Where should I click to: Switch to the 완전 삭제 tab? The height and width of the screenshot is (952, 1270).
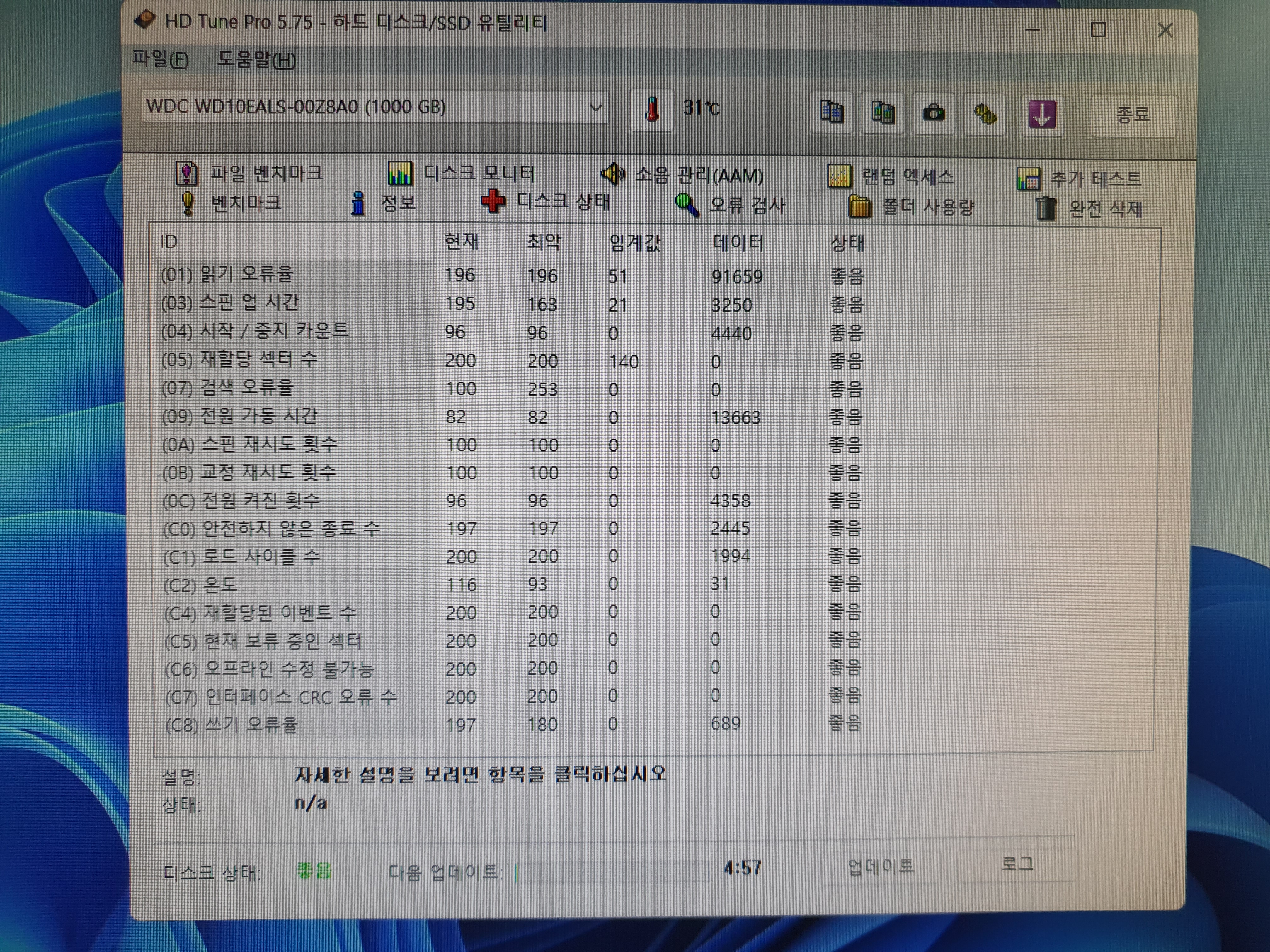(x=1089, y=209)
